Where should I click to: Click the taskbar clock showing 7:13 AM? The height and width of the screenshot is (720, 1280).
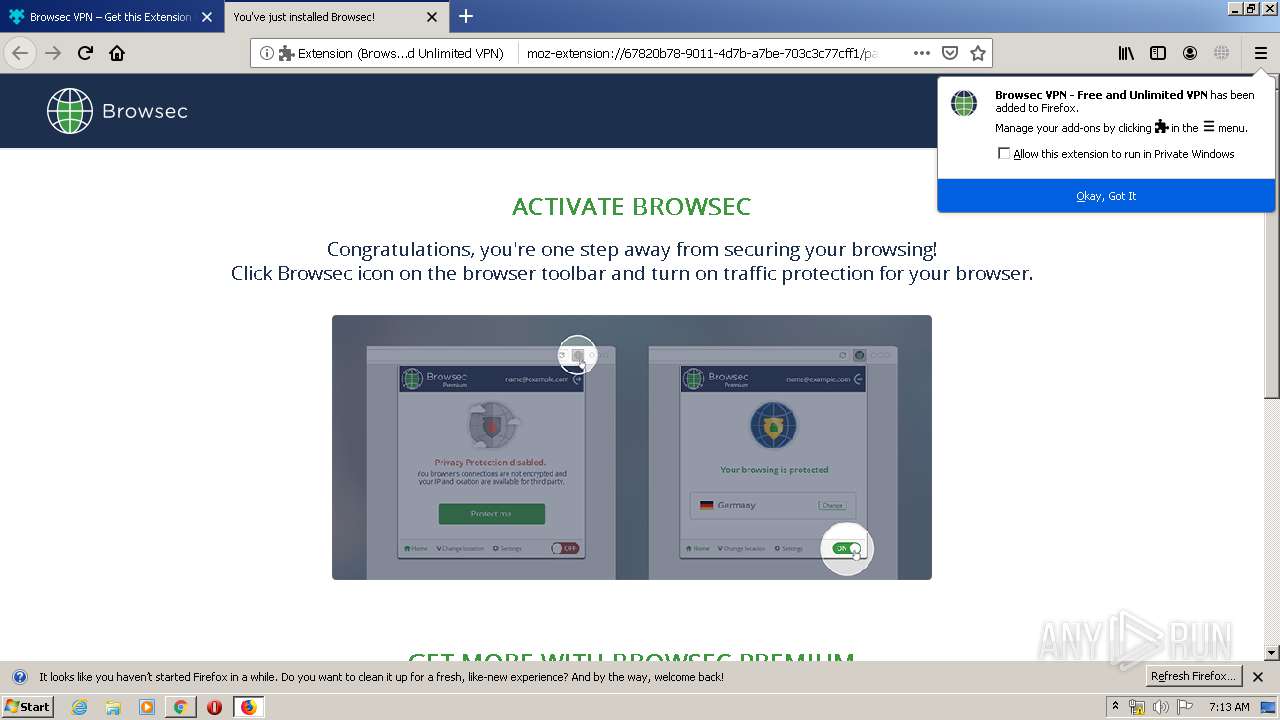1229,707
